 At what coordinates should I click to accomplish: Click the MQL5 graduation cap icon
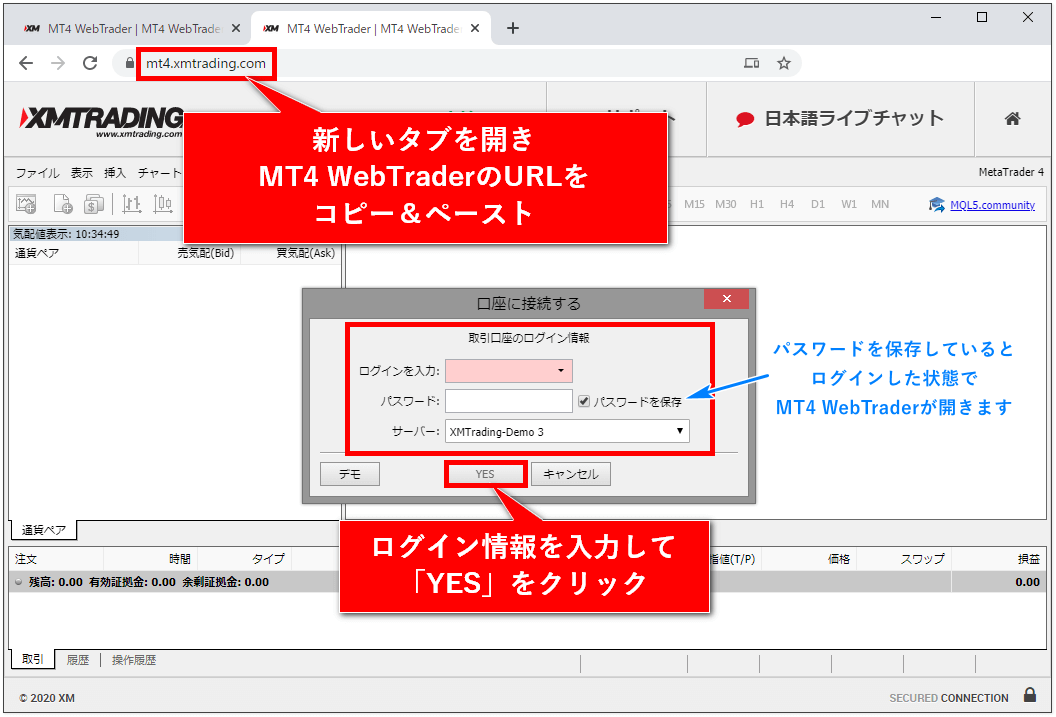(x=937, y=205)
